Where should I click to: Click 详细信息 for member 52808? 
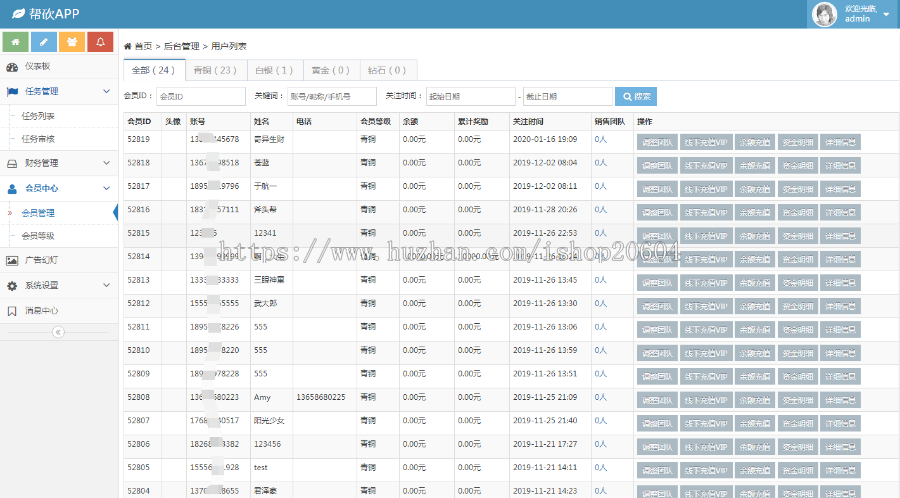840,400
